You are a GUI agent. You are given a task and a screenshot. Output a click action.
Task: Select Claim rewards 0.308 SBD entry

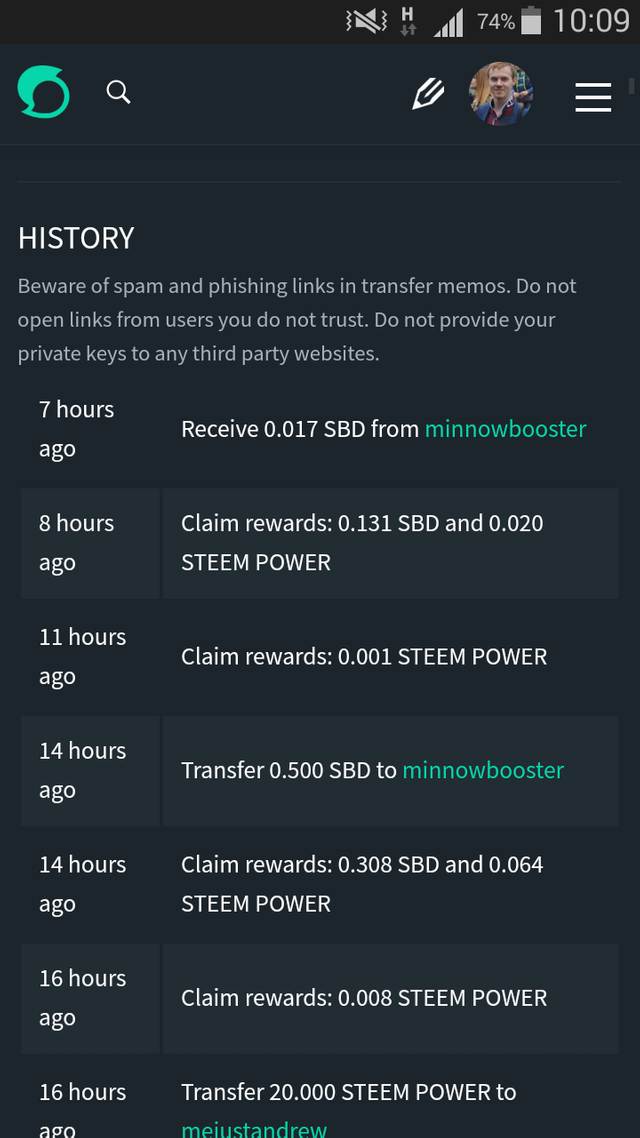[362, 884]
